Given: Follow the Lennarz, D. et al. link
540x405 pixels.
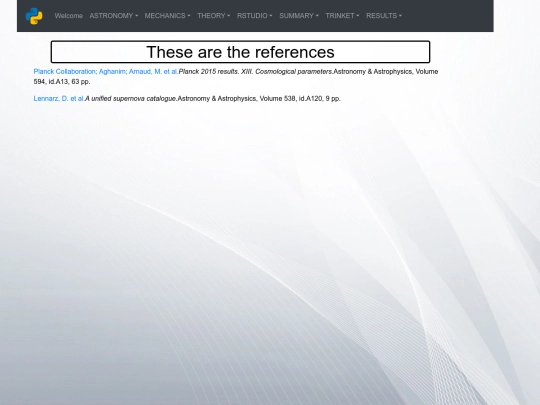Looking at the screenshot, I should [x=59, y=98].
